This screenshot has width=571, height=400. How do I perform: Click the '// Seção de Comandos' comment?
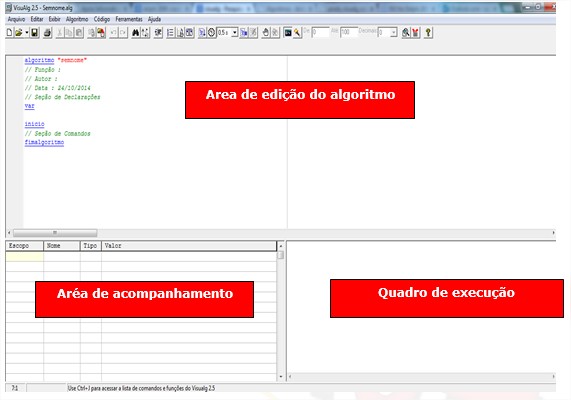(57, 133)
